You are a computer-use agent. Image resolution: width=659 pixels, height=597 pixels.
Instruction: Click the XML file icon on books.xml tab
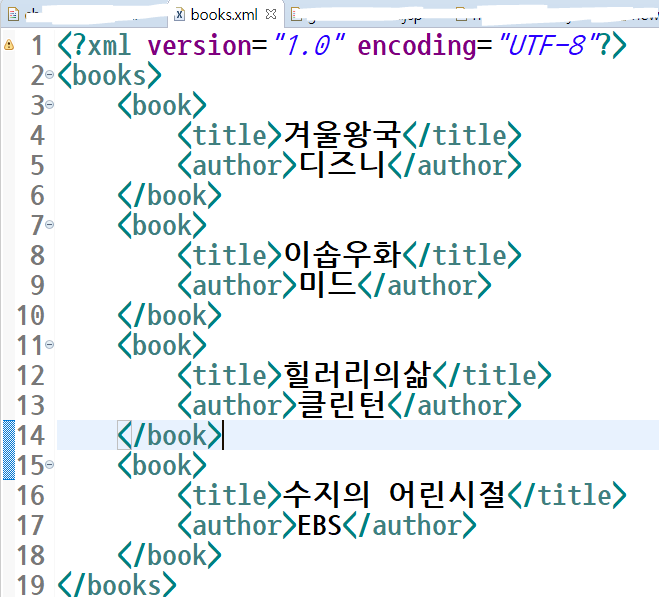tap(179, 15)
